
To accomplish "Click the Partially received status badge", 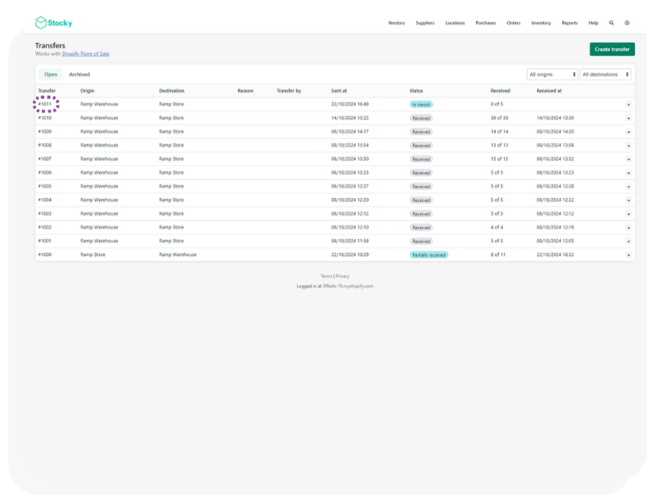I will pyautogui.click(x=428, y=255).
